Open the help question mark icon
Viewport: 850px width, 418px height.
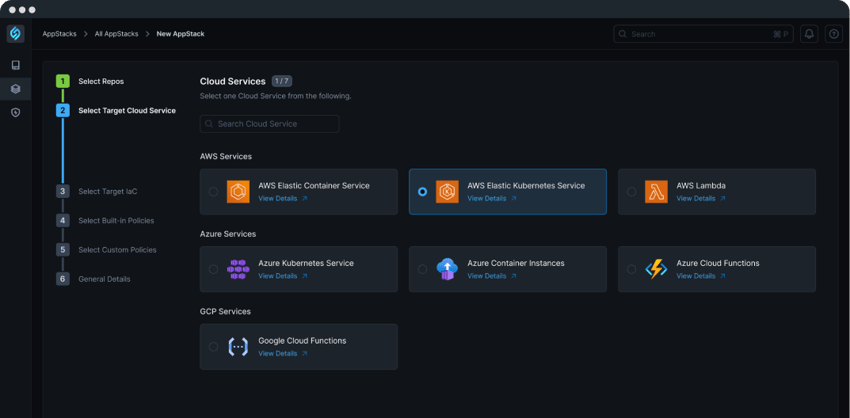point(834,34)
